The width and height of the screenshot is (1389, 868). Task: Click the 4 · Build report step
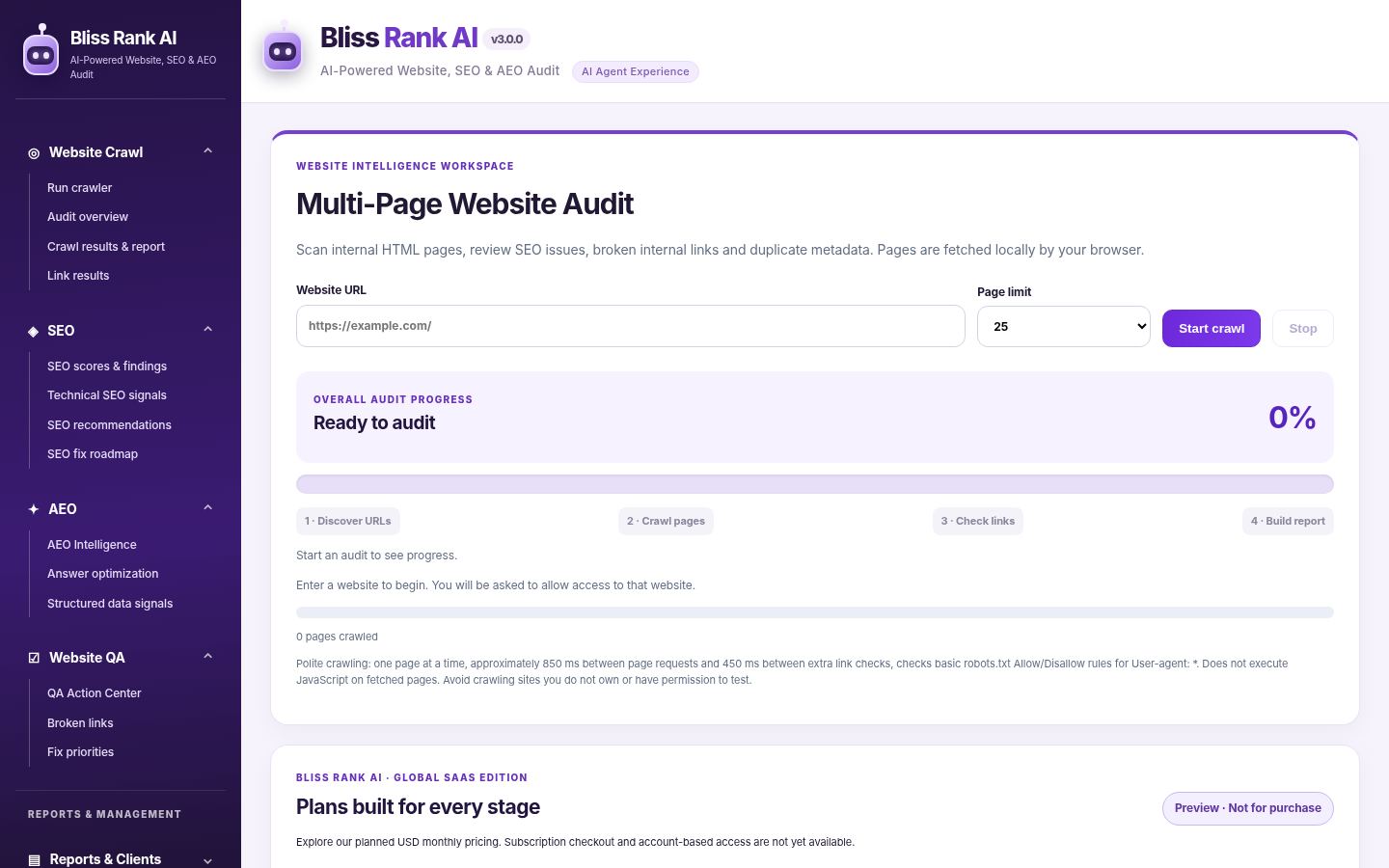click(x=1288, y=521)
